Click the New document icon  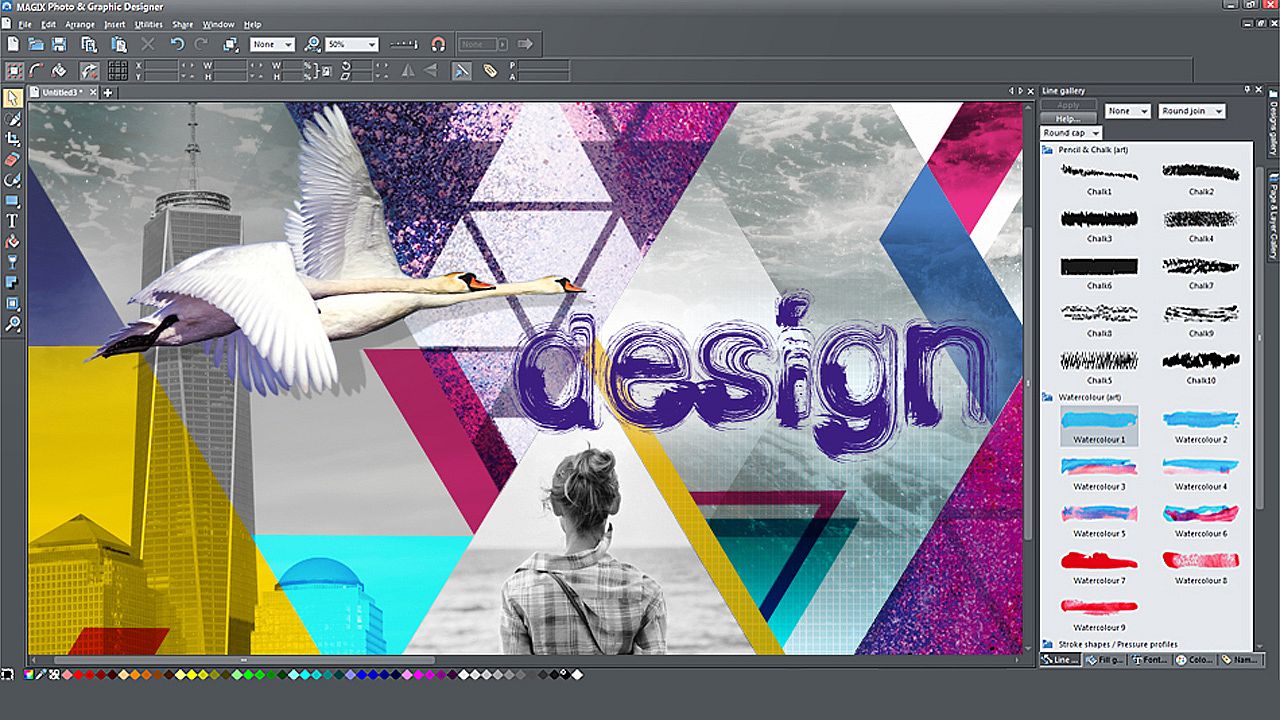(x=13, y=44)
